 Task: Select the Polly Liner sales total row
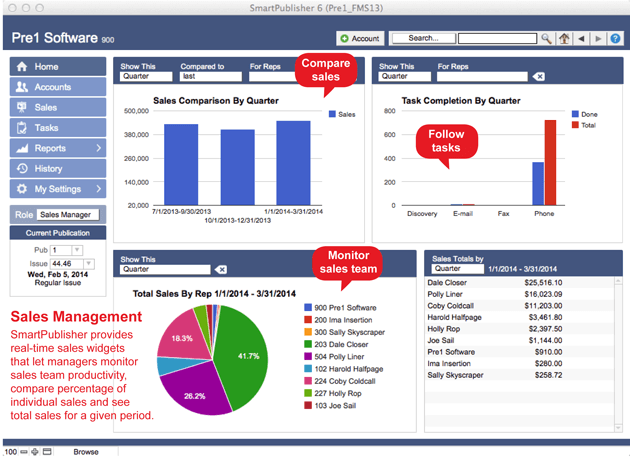click(x=519, y=294)
